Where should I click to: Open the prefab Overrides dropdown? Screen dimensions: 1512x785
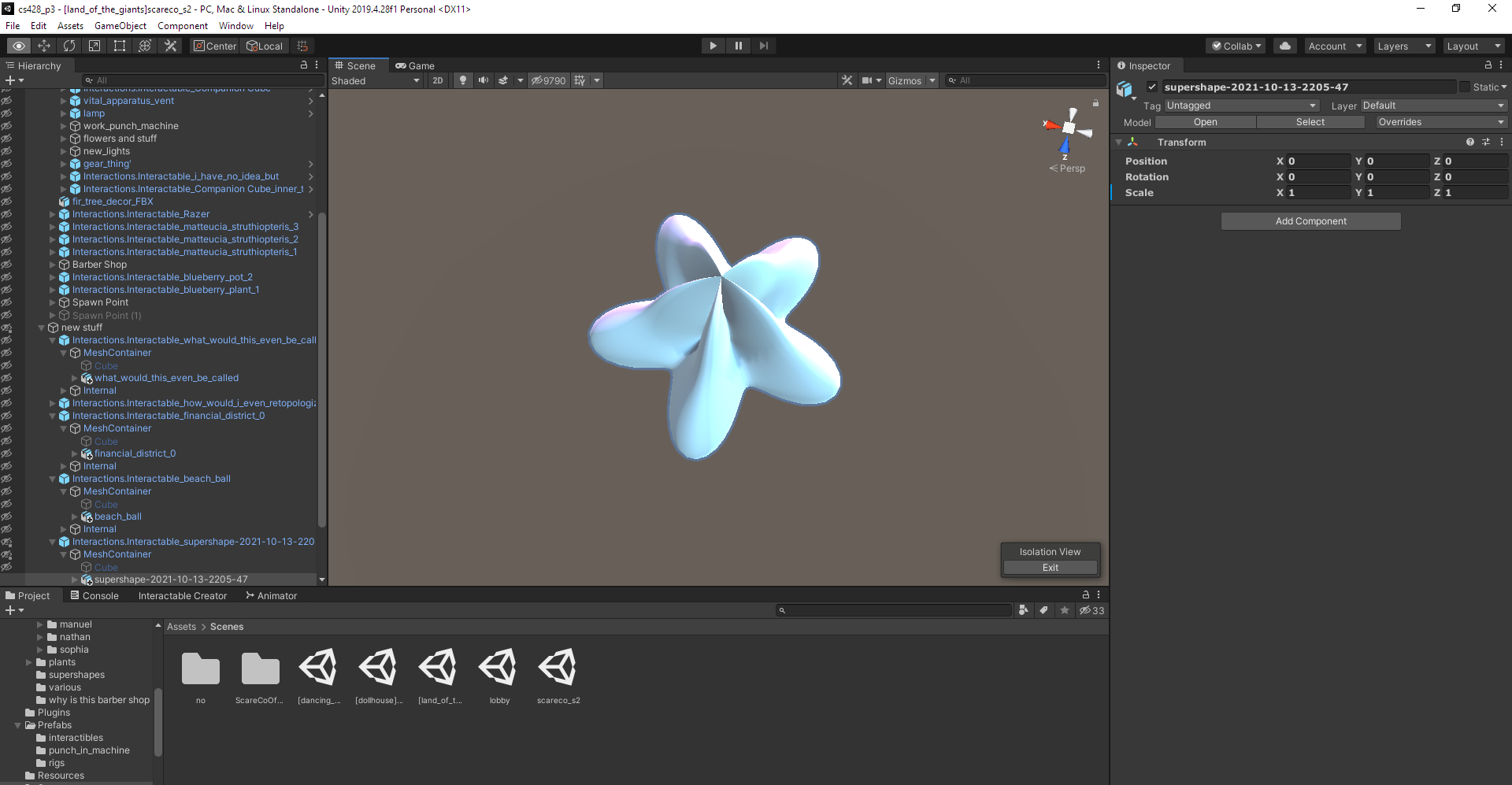pos(1441,122)
